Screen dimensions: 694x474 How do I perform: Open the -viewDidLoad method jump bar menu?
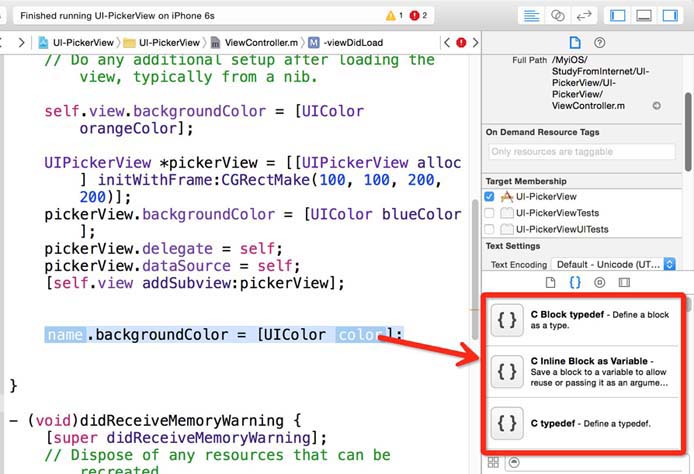350,43
